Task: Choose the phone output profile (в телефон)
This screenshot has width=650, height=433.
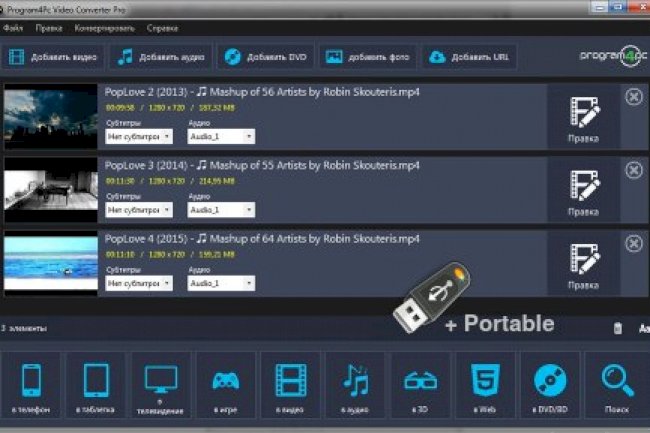Action: click(31, 387)
